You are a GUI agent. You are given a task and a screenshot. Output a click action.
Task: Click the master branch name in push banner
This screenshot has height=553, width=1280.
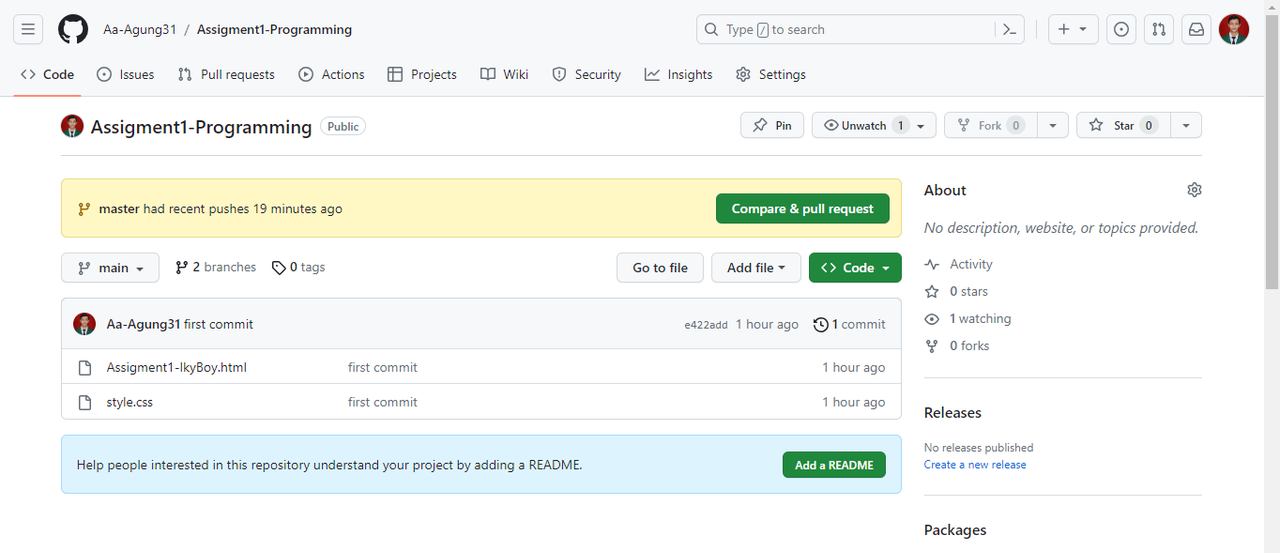coord(119,209)
